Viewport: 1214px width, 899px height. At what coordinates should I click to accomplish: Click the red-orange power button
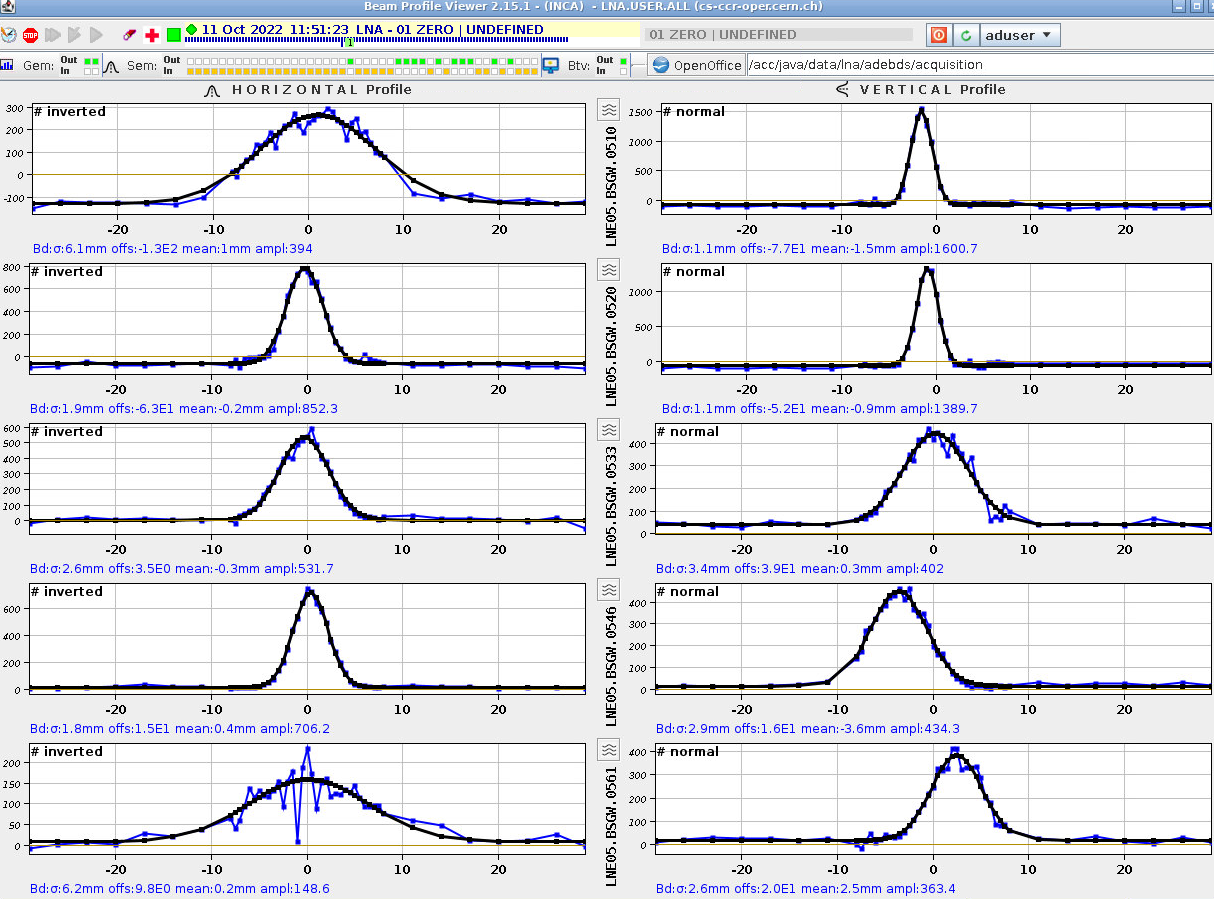pyautogui.click(x=939, y=35)
